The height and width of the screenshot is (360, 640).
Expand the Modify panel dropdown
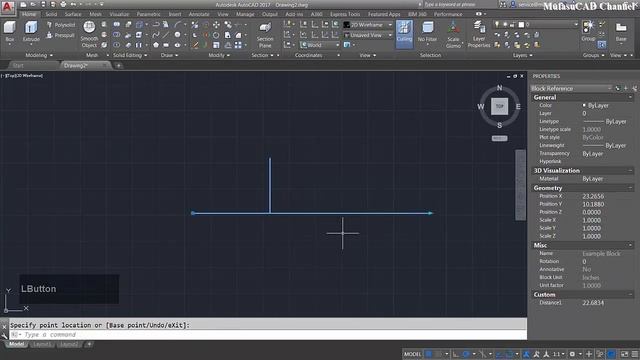coord(219,55)
